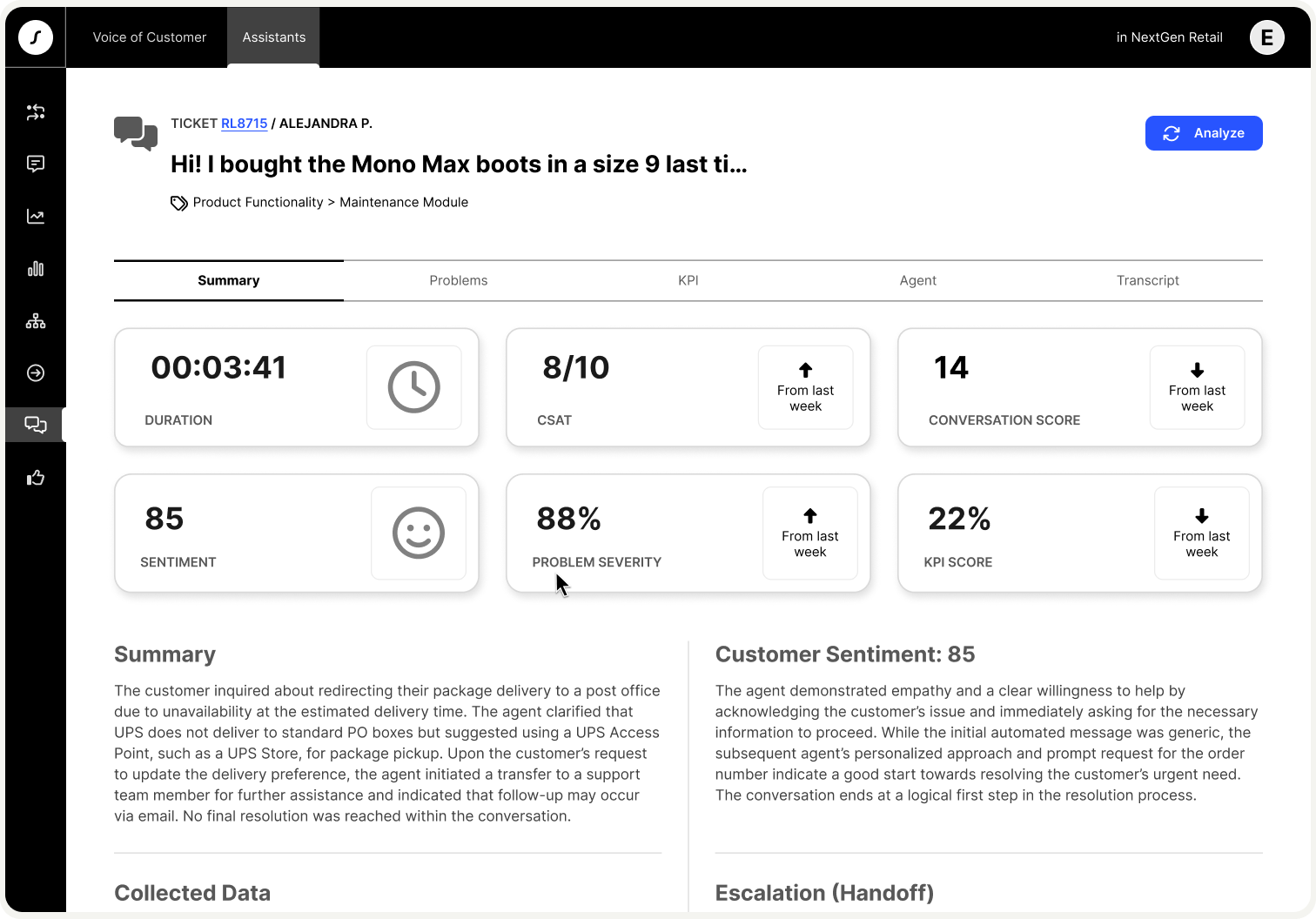
Task: Switch to the Voice of Customer tab
Action: coord(150,37)
